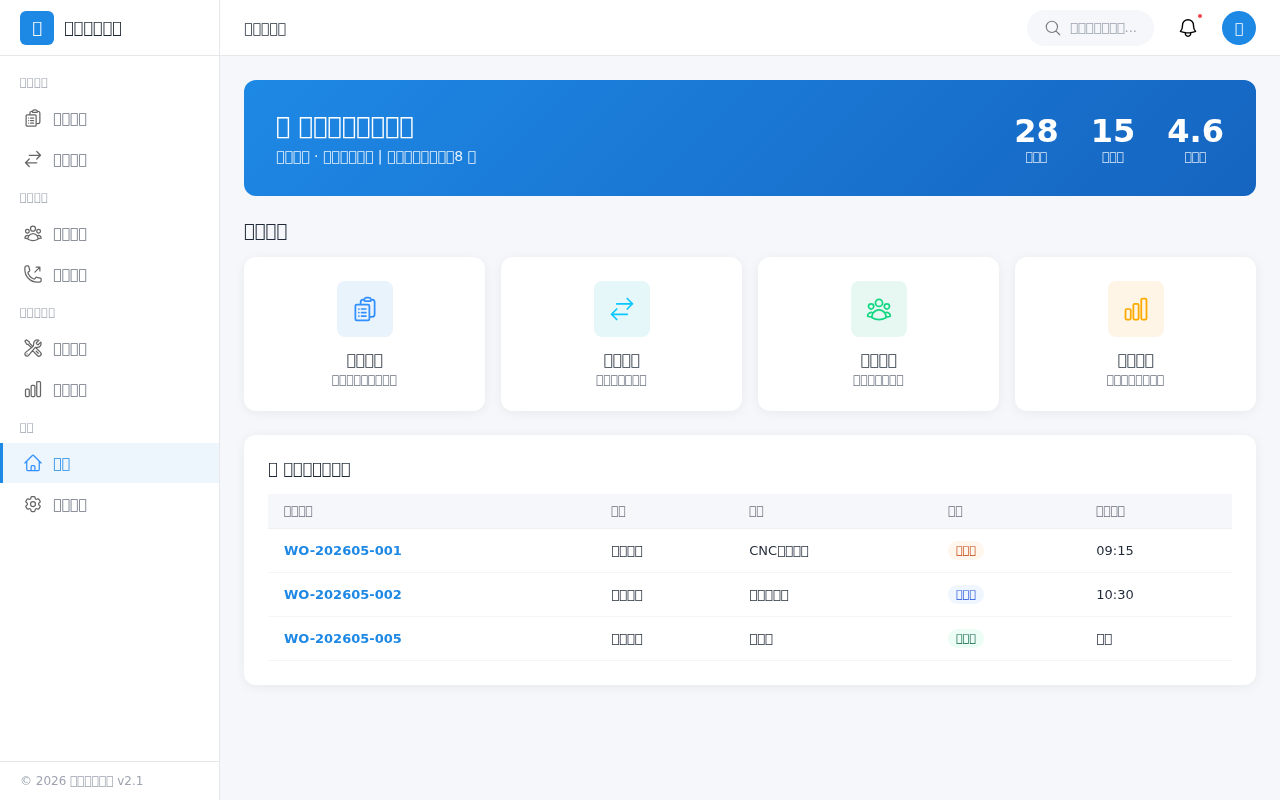Click the banner statistic showing 4.6
The image size is (1280, 800).
pos(1195,139)
